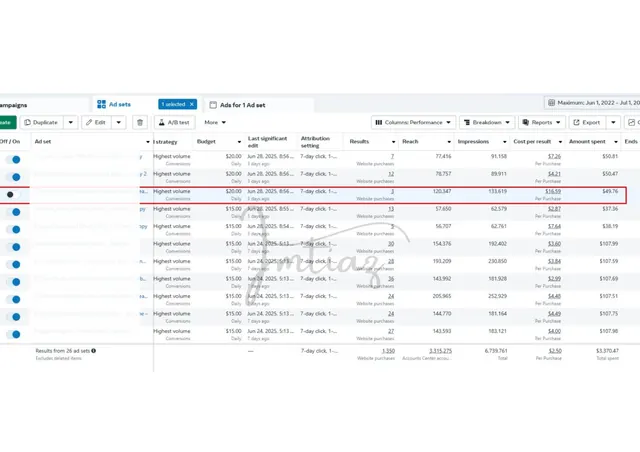Screen dimensions: 640x452
Task: Open the Cost per result column arrow
Action: [560, 142]
